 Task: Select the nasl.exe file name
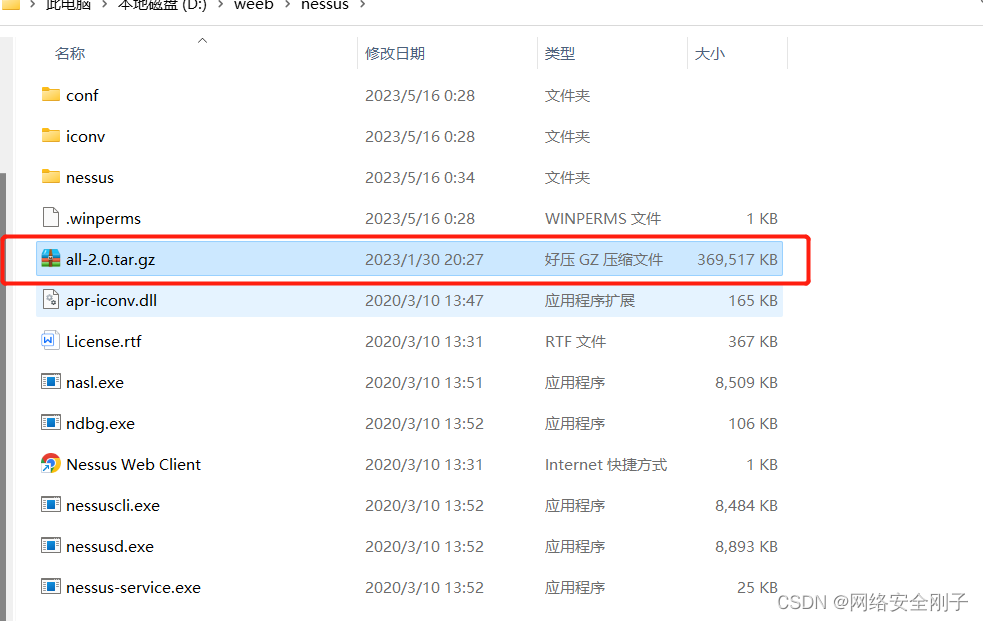[95, 383]
